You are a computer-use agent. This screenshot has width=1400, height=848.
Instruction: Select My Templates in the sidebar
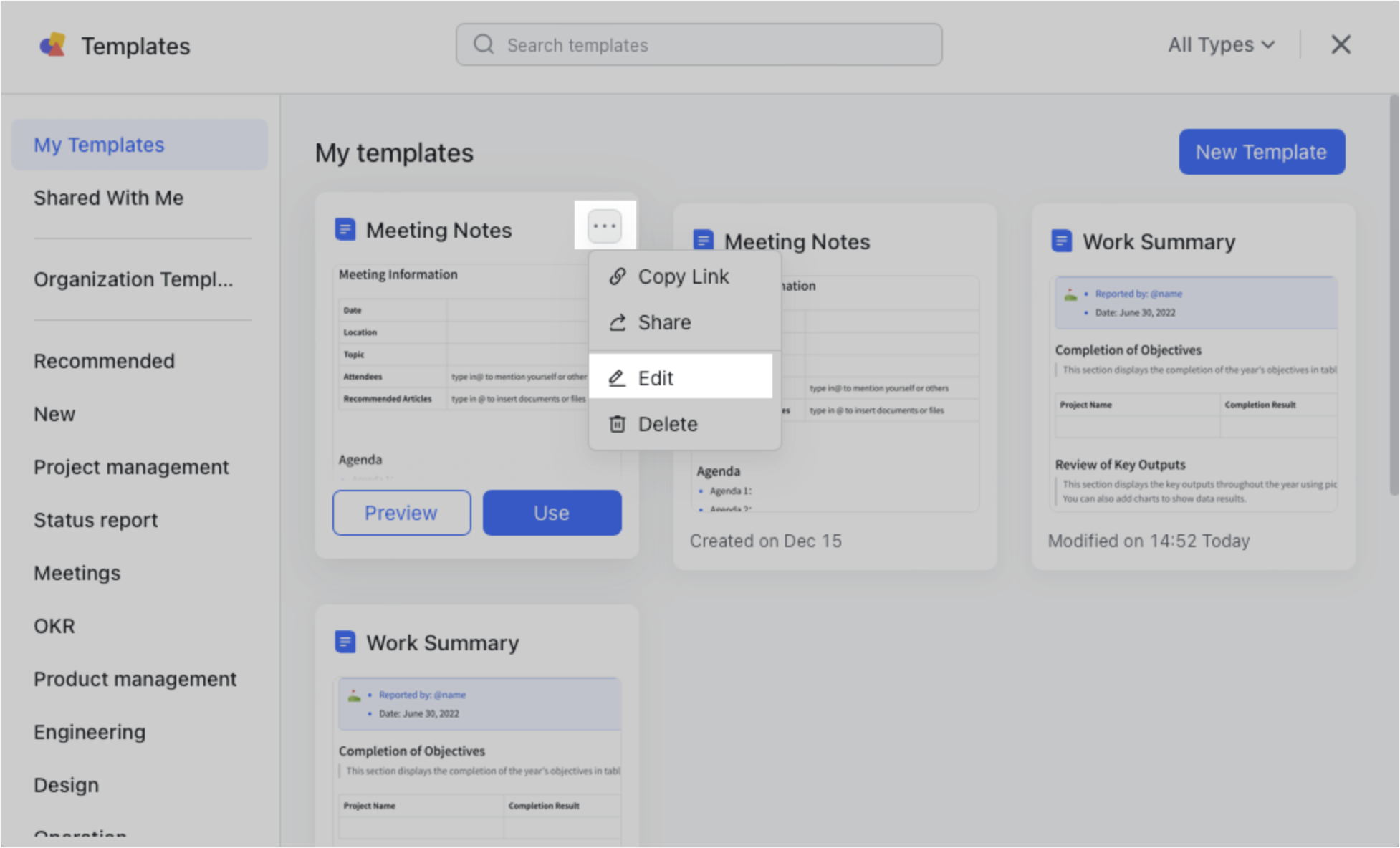(x=99, y=145)
